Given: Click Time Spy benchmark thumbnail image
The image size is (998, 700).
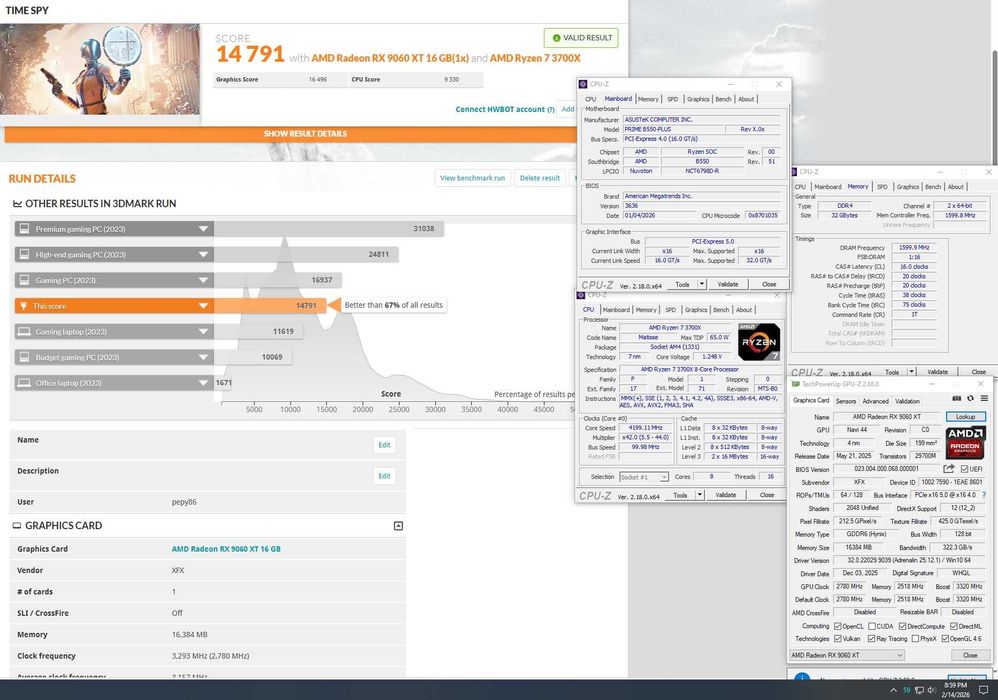Looking at the screenshot, I should click(100, 69).
